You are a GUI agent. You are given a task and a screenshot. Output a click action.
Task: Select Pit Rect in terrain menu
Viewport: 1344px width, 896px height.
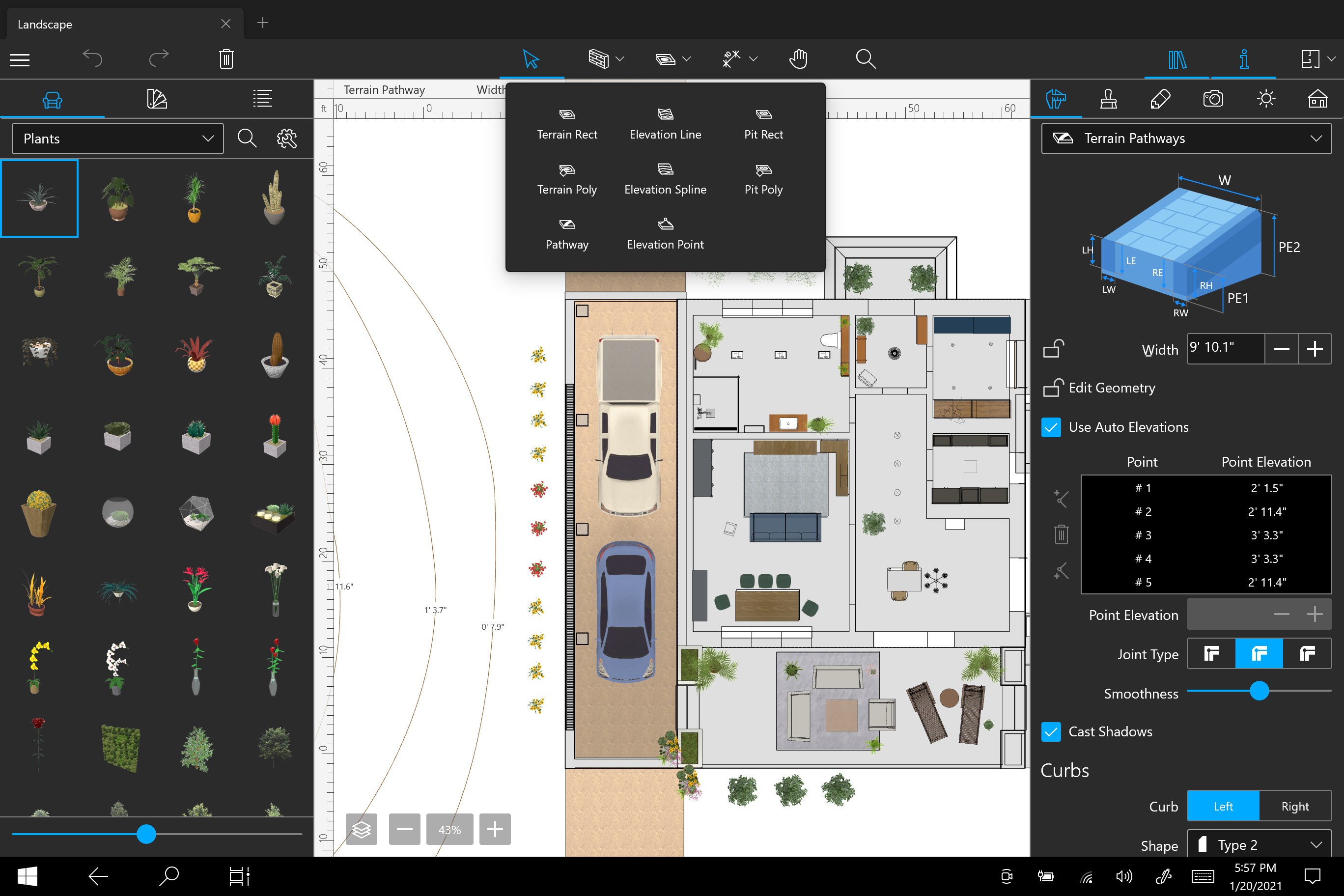point(763,124)
